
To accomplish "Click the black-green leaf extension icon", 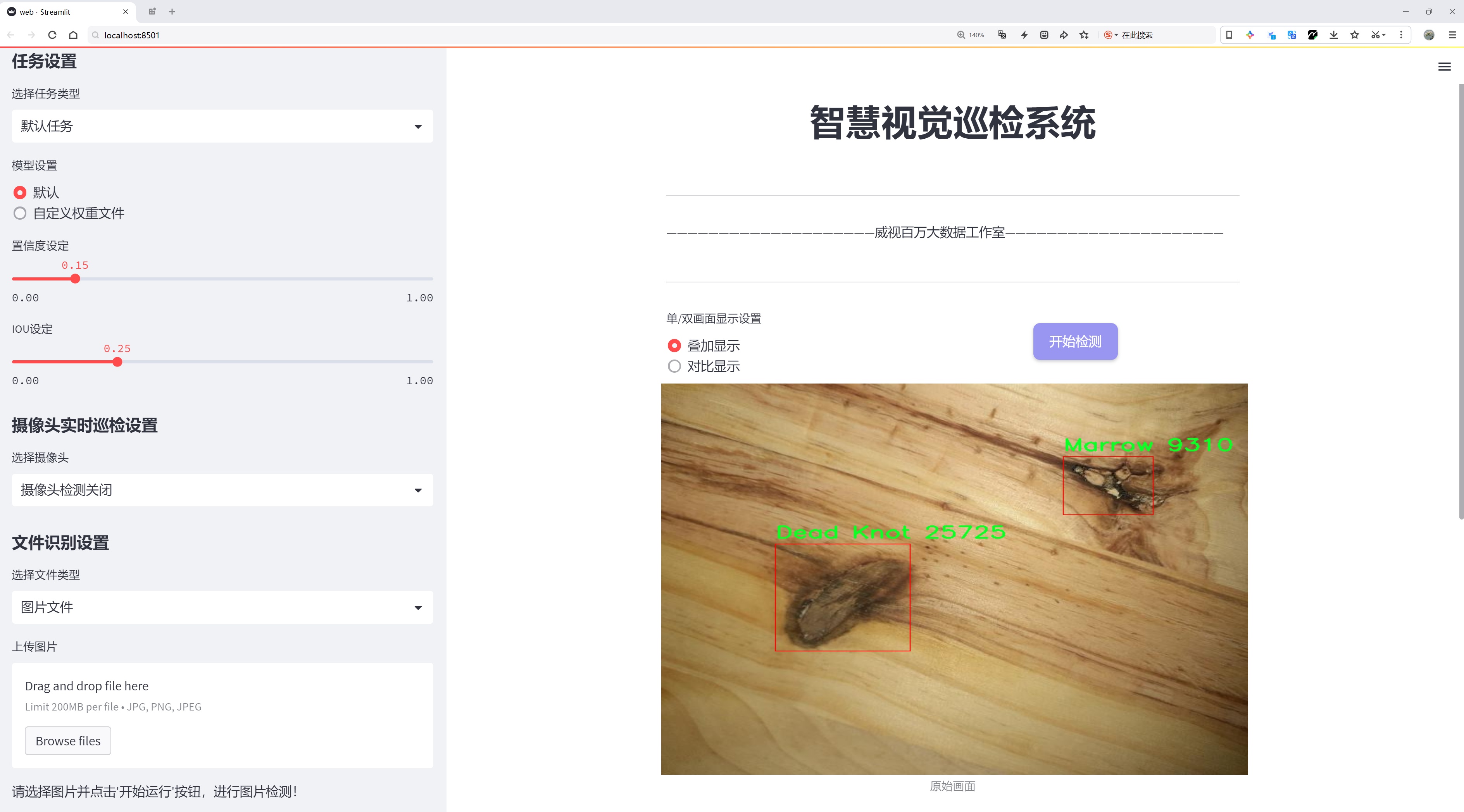I will [x=1312, y=35].
